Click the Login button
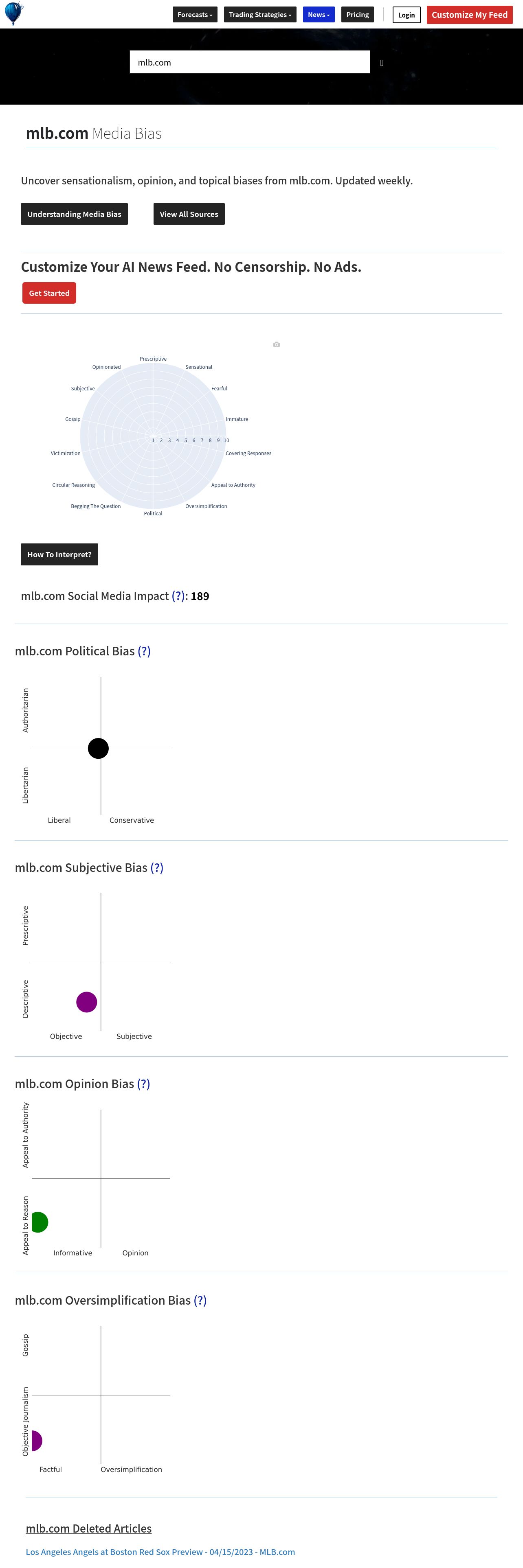The height and width of the screenshot is (1568, 523). point(406,15)
